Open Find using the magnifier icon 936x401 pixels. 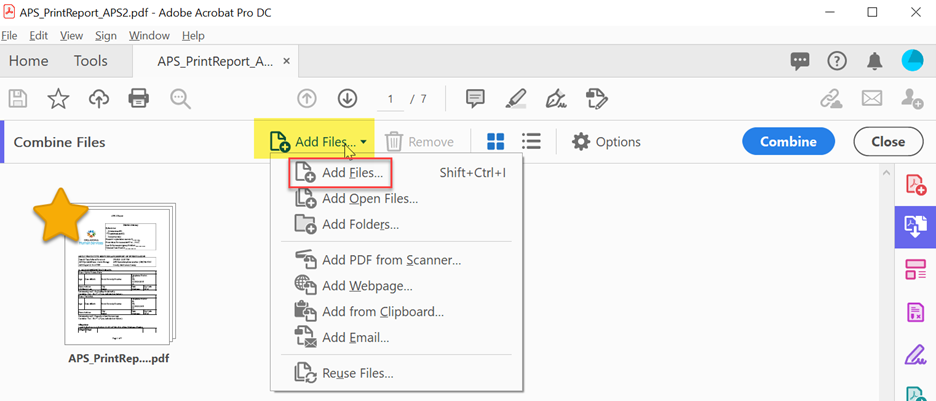click(x=180, y=99)
